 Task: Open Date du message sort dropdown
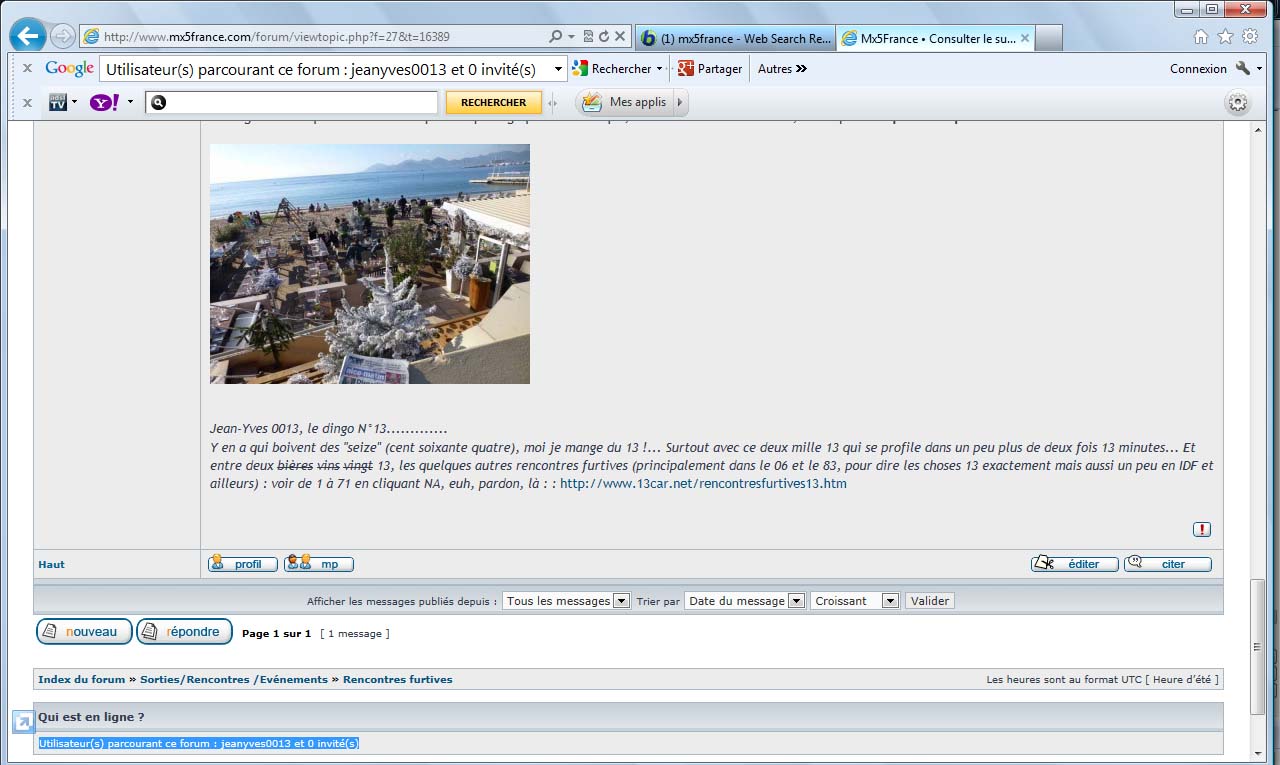click(x=745, y=601)
